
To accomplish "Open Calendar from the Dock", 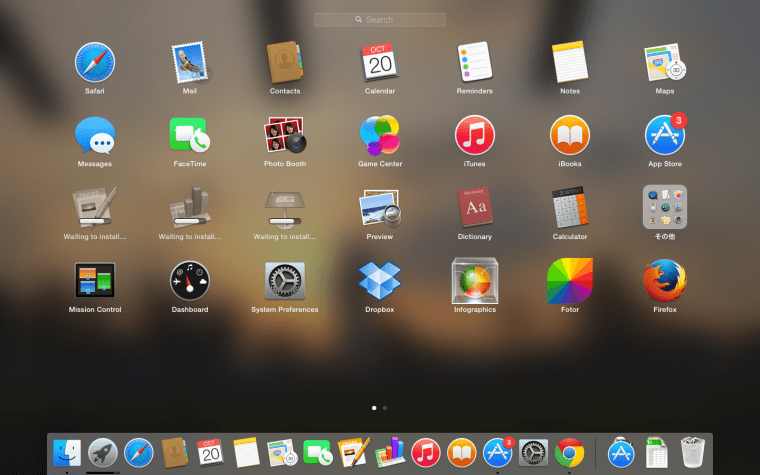I will tap(210, 453).
